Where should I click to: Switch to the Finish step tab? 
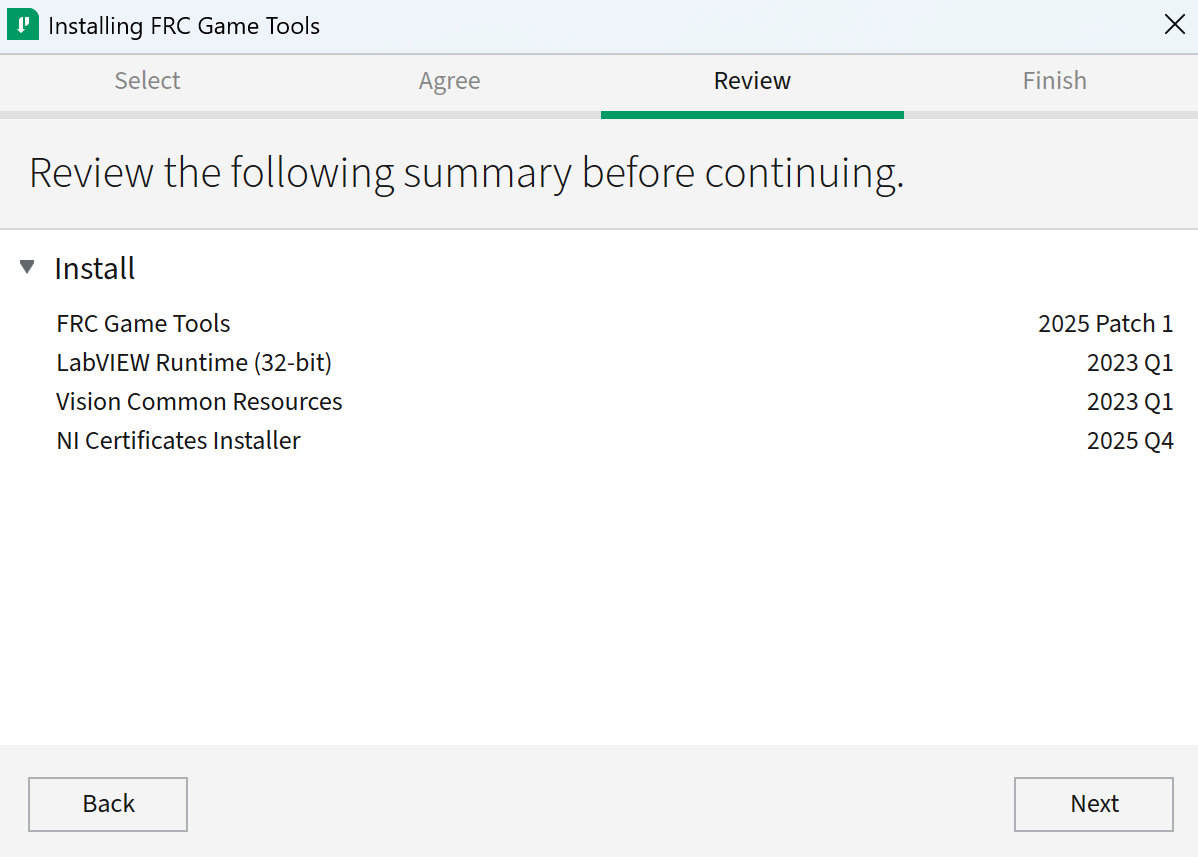tap(1054, 80)
